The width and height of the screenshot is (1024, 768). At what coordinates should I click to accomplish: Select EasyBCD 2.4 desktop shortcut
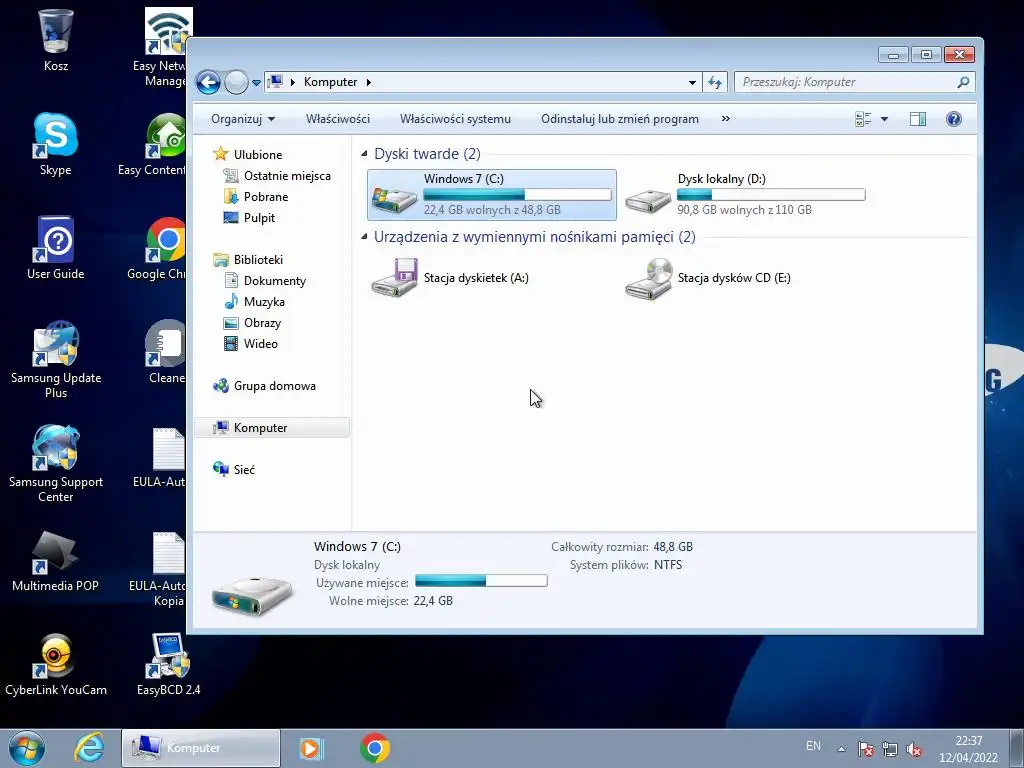point(168,664)
